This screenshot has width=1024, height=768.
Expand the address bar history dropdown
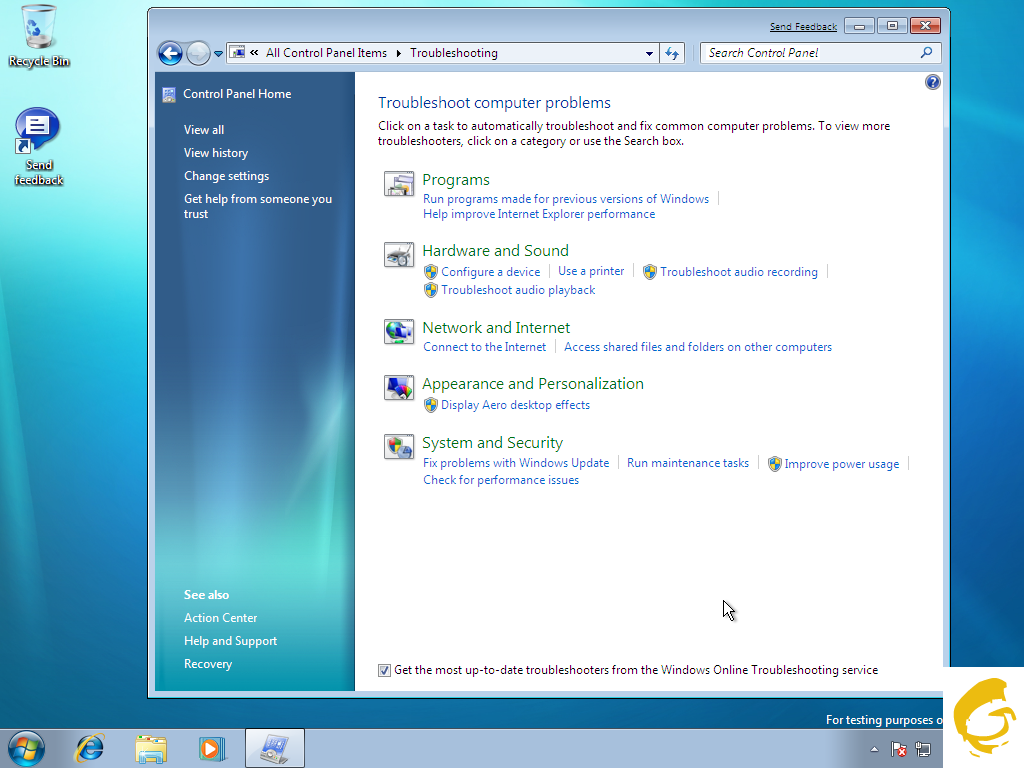point(649,53)
